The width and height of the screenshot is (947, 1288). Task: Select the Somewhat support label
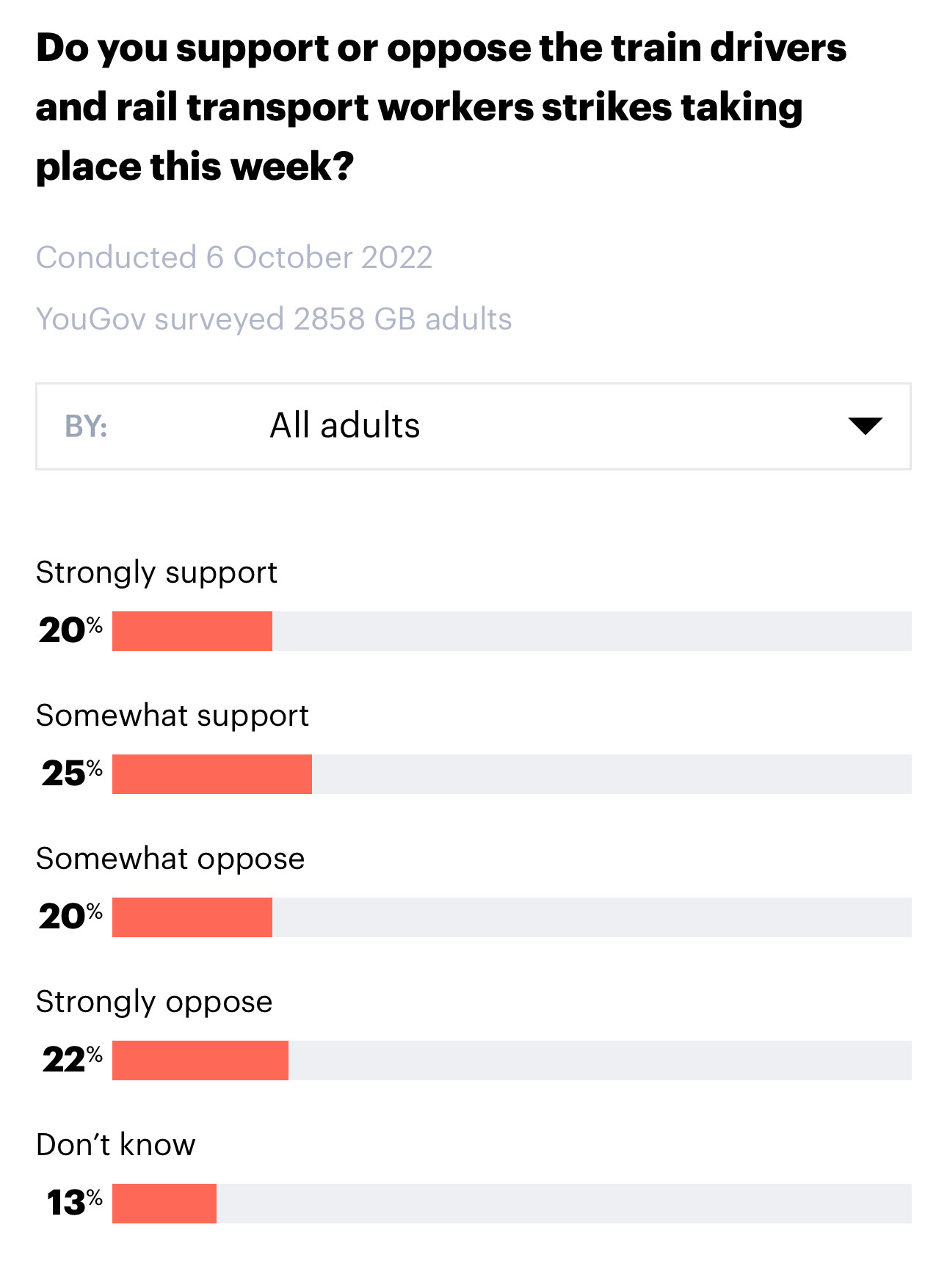[173, 716]
